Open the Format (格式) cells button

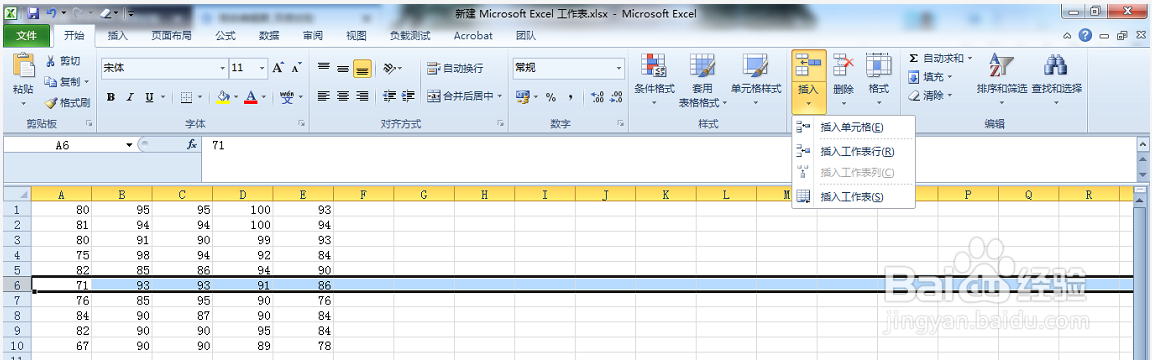tap(878, 80)
